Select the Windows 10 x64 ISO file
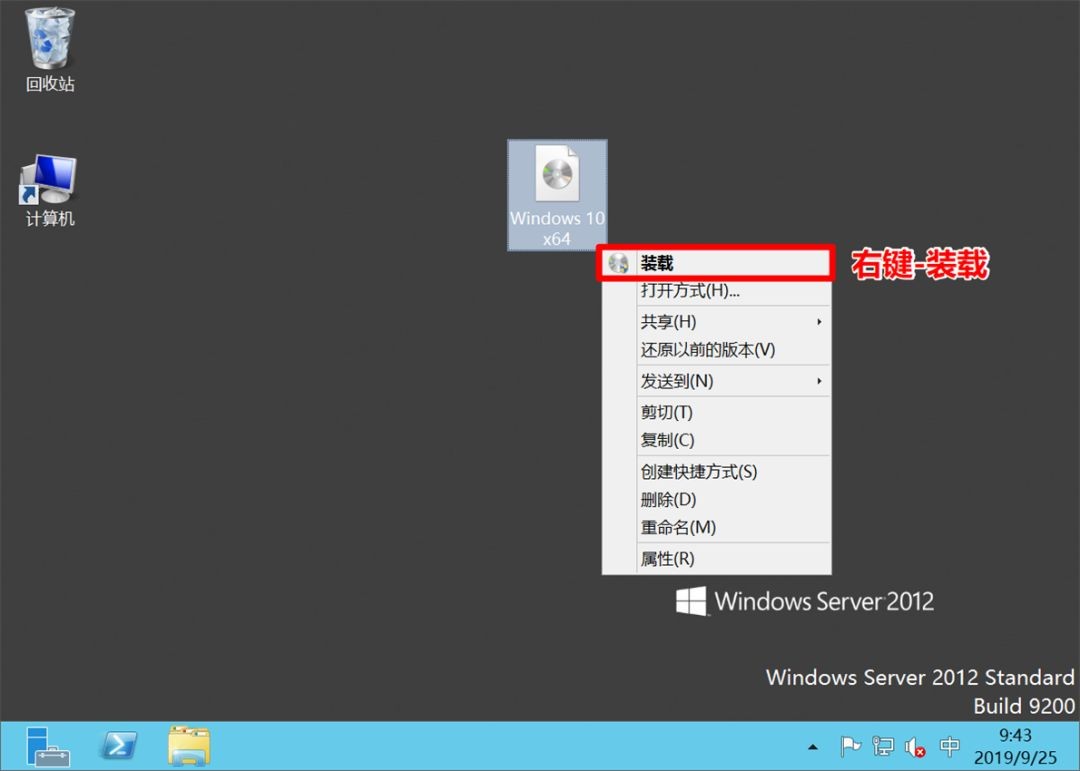Viewport: 1080px width, 771px height. click(557, 195)
